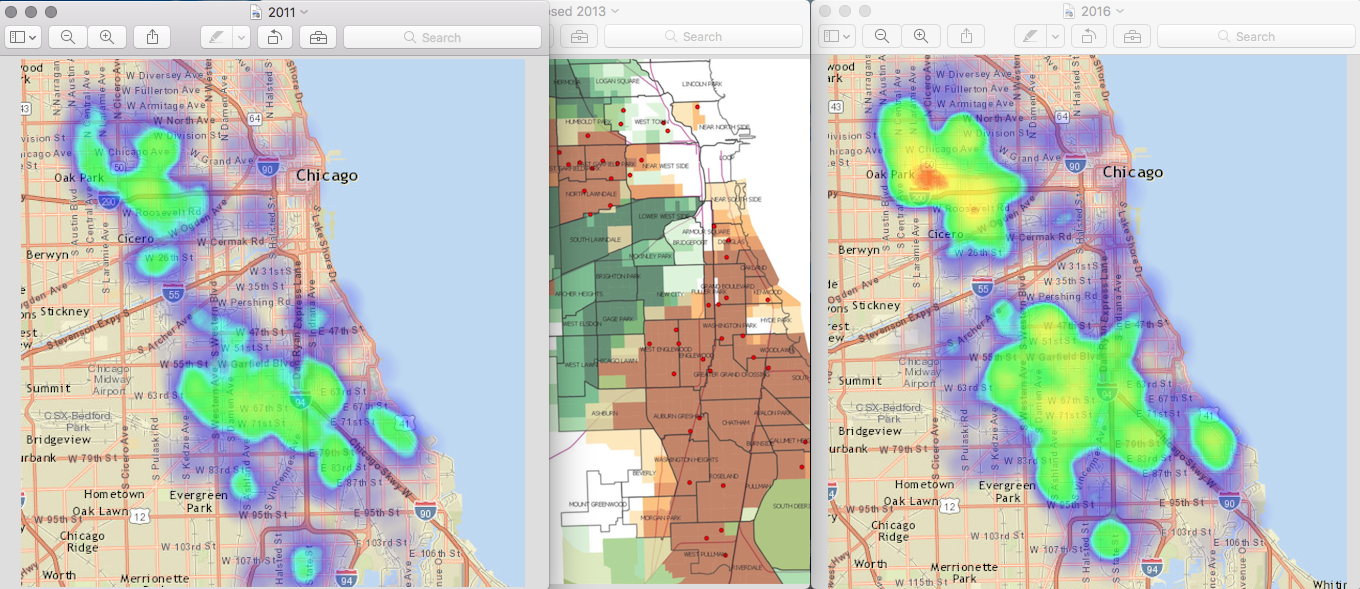Image resolution: width=1360 pixels, height=589 pixels.
Task: Share the 2016 image
Action: pyautogui.click(x=966, y=36)
